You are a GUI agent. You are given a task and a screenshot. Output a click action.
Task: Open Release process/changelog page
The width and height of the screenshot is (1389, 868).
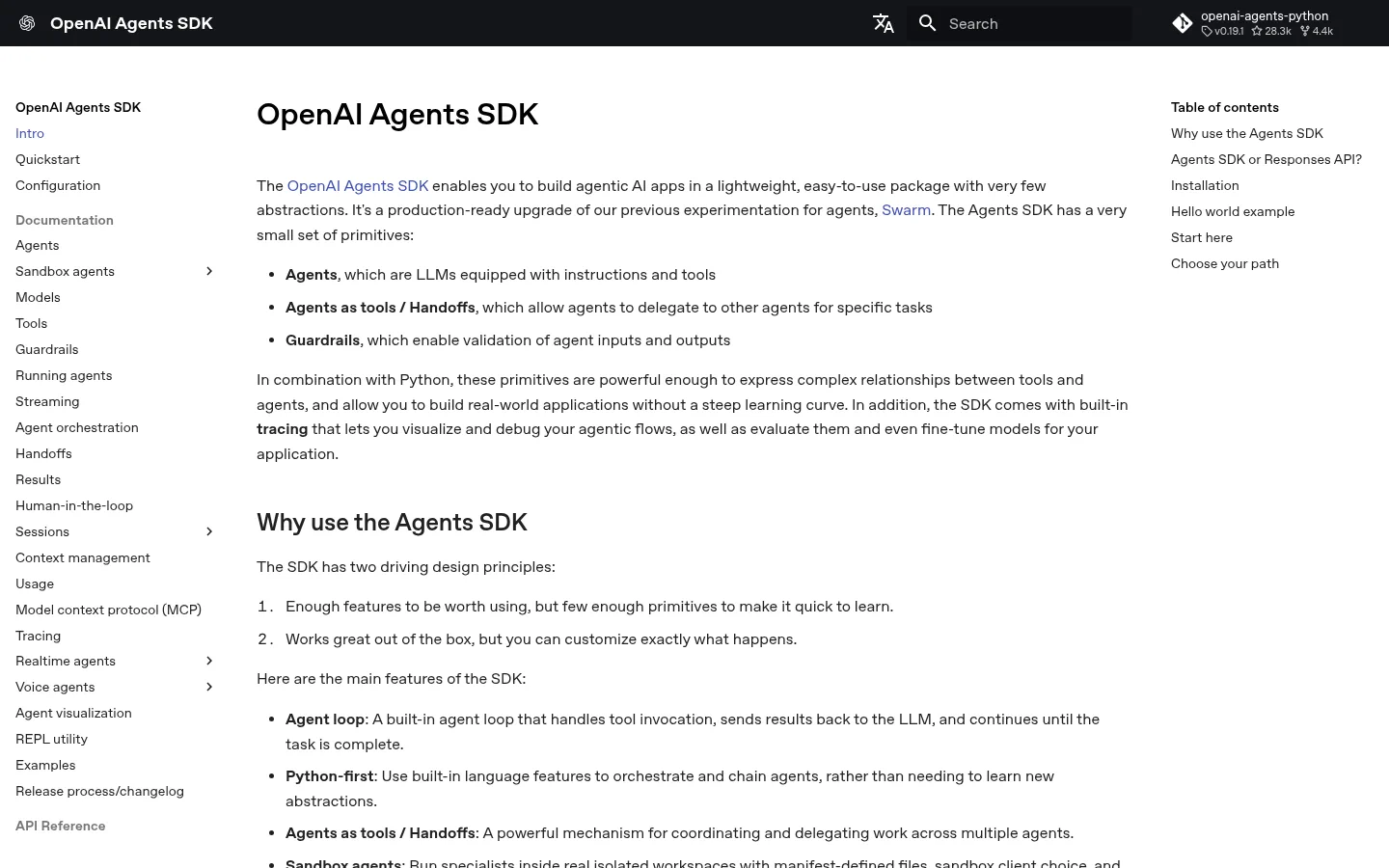click(x=99, y=791)
